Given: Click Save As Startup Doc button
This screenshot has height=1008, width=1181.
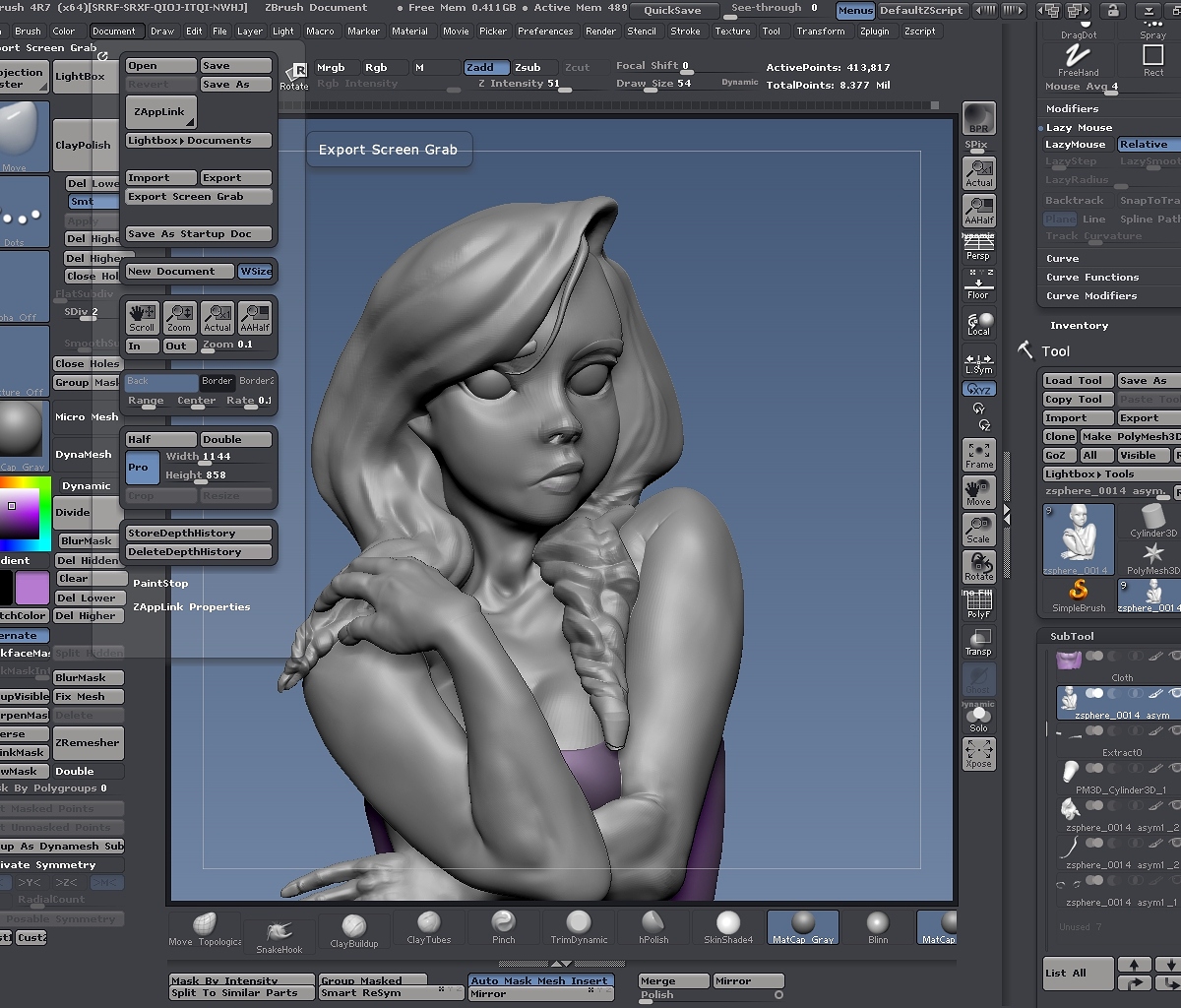Looking at the screenshot, I should [x=199, y=234].
